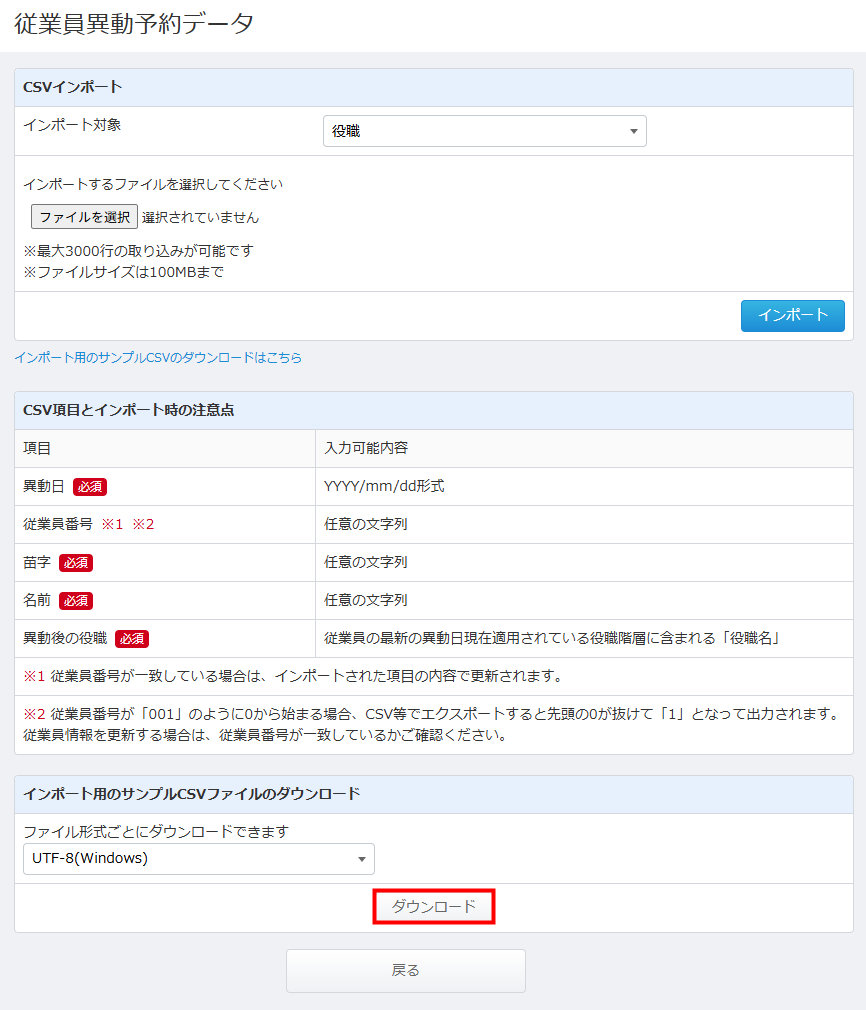Click the CSV項目とインポート時の注意点 section header
866x1010 pixels.
pos(128,411)
